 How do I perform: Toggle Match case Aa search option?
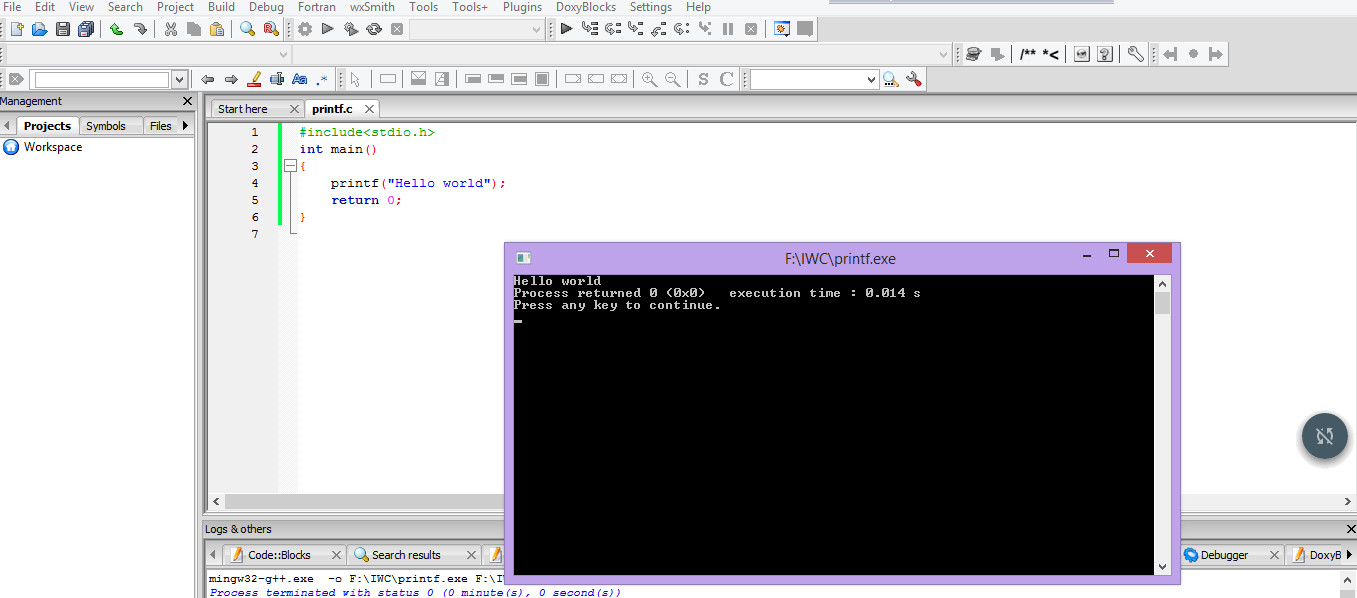tap(300, 79)
